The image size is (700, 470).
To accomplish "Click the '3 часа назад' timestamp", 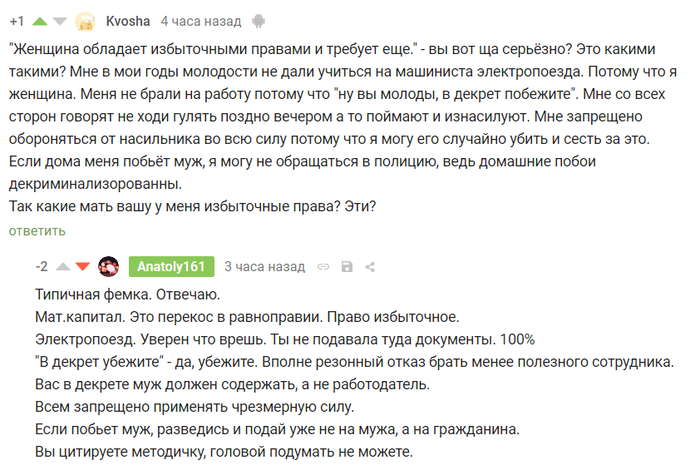I will [x=264, y=267].
